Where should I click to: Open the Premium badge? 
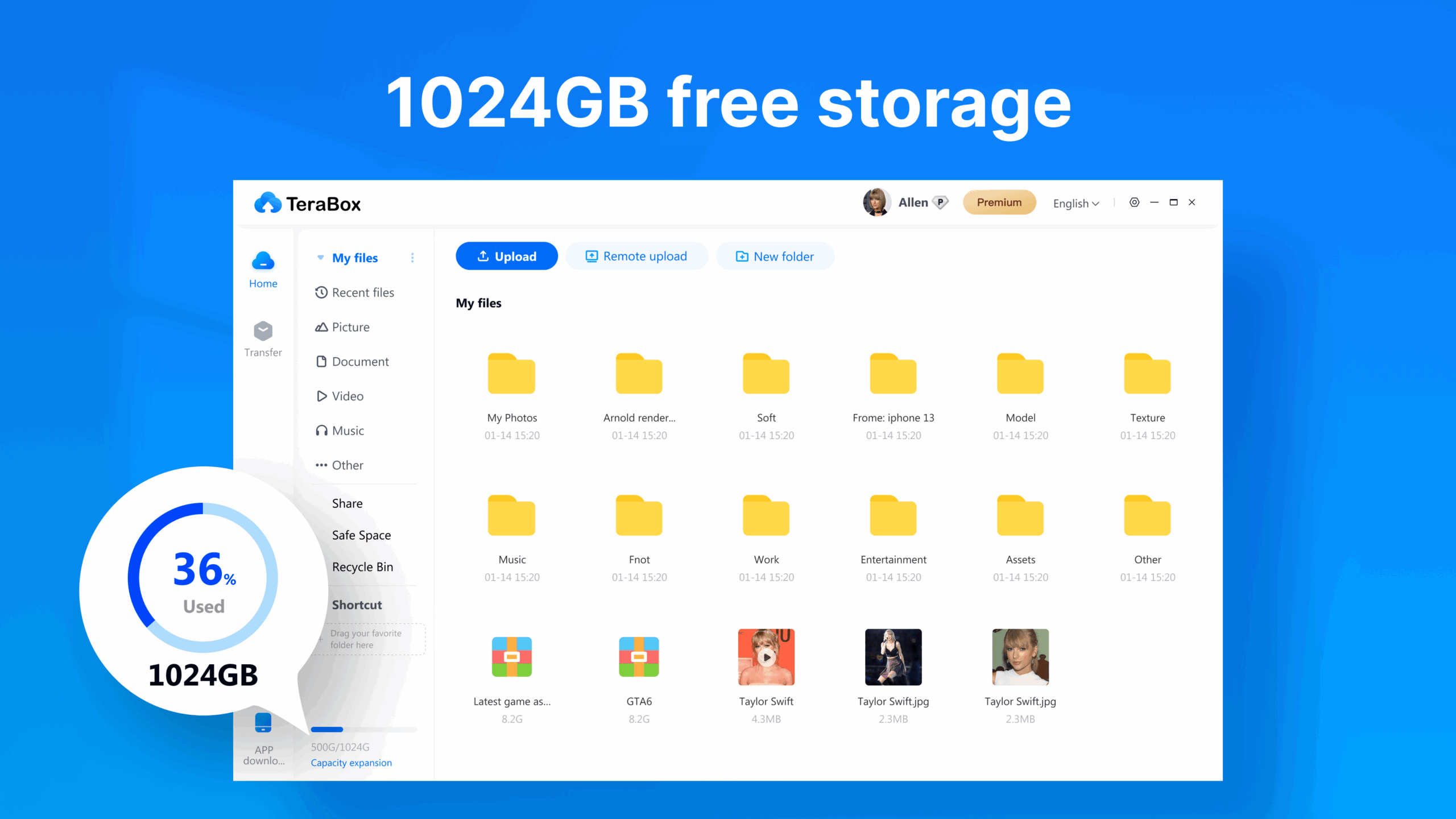click(x=999, y=202)
